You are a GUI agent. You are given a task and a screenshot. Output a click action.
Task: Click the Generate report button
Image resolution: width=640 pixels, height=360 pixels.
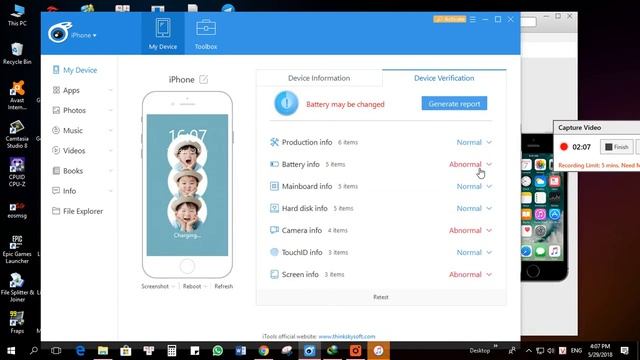[x=454, y=104]
